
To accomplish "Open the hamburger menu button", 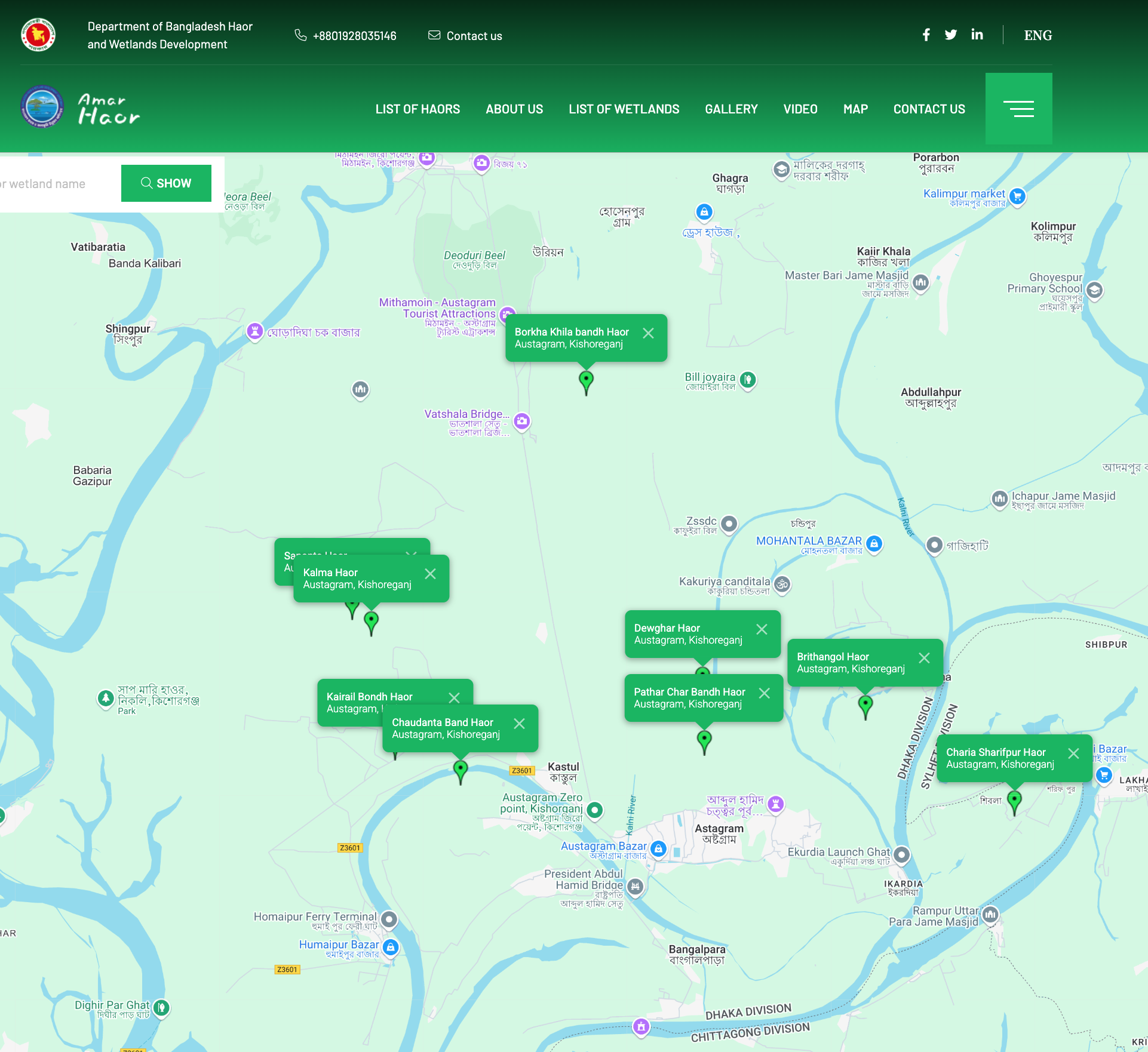I will tap(1018, 109).
